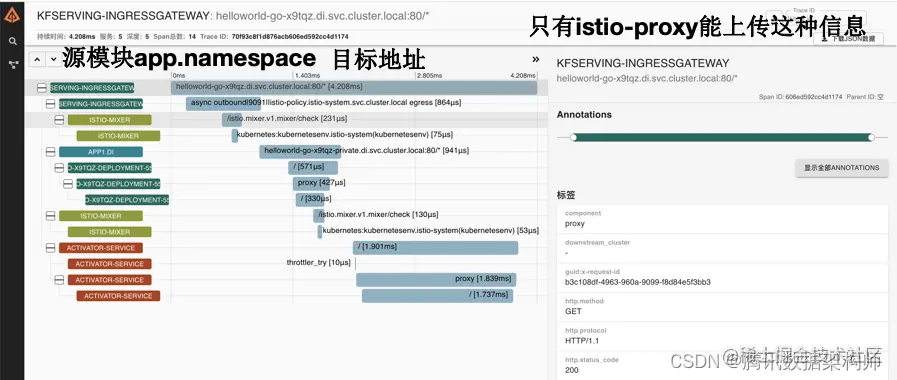The height and width of the screenshot is (380, 897).
Task: Click the http.status_code value 200
Action: click(571, 370)
